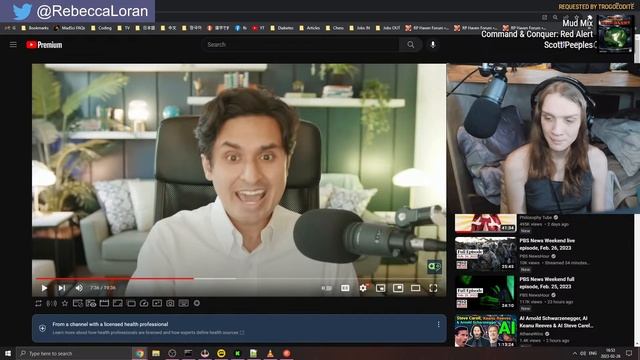Viewport: 640px width, 360px height.
Task: Open the Chess bookmarks folder
Action: coord(335,28)
